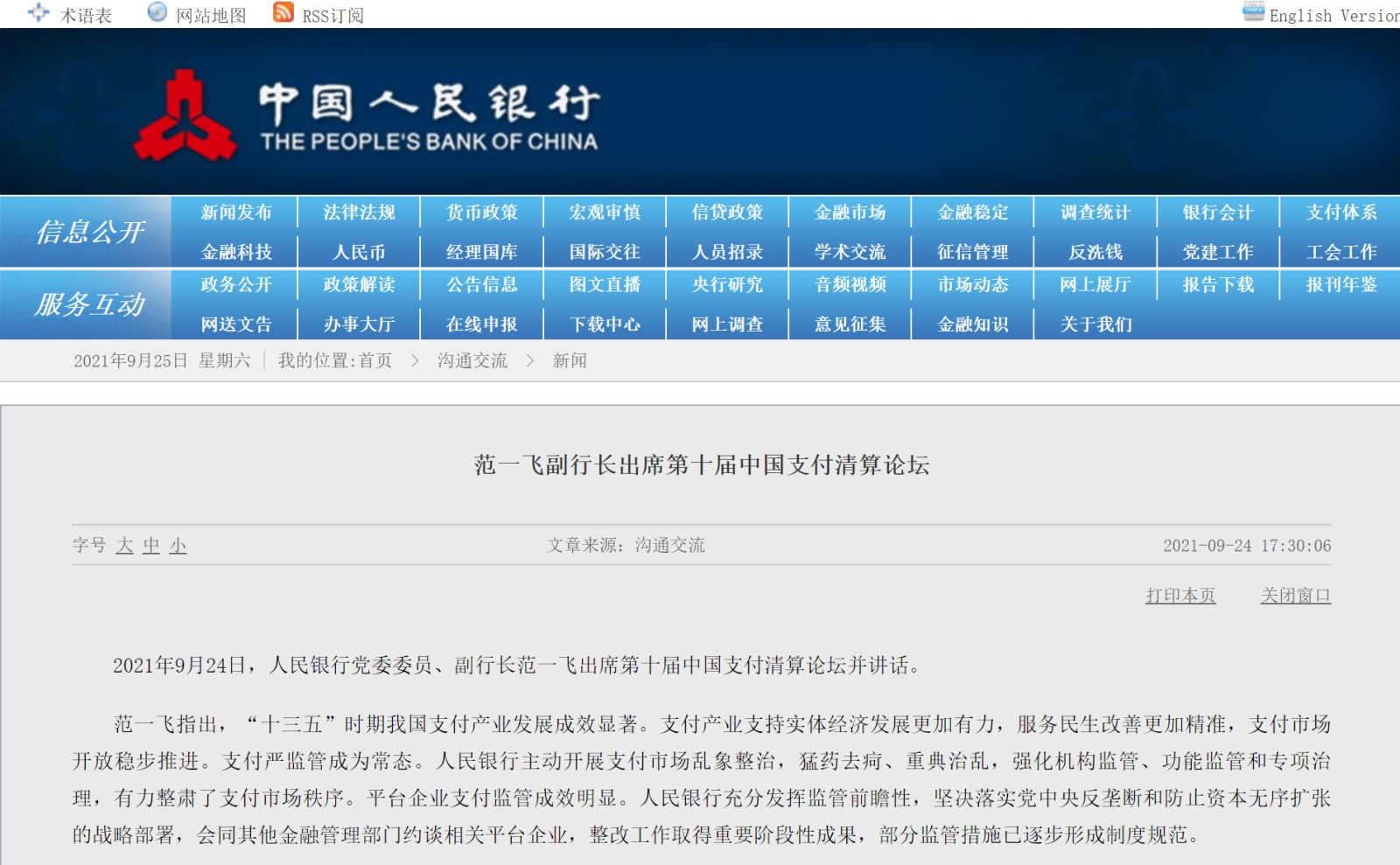The image size is (1400, 865).
Task: Open 报刊年鉴 menu item
Action: click(1341, 285)
